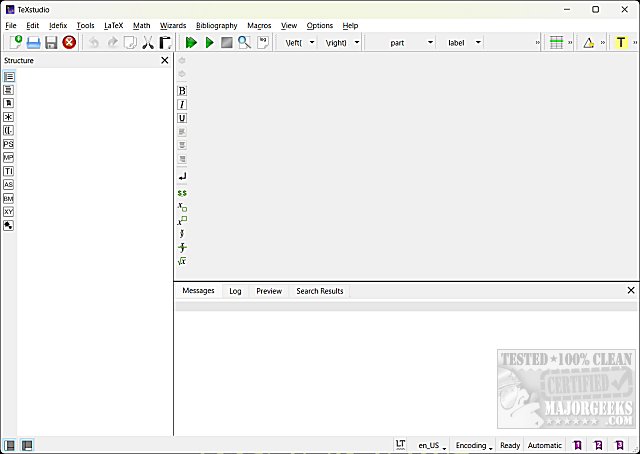This screenshot has width=640, height=454.
Task: Click the View magnifier icon in toolbar
Action: [244, 42]
